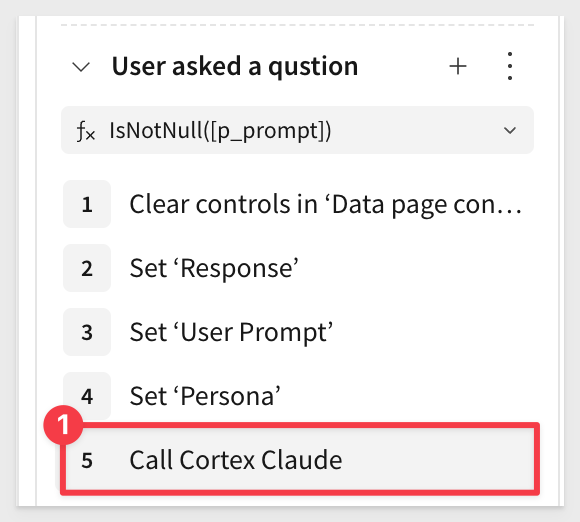Select step number 4 badge

tap(87, 396)
